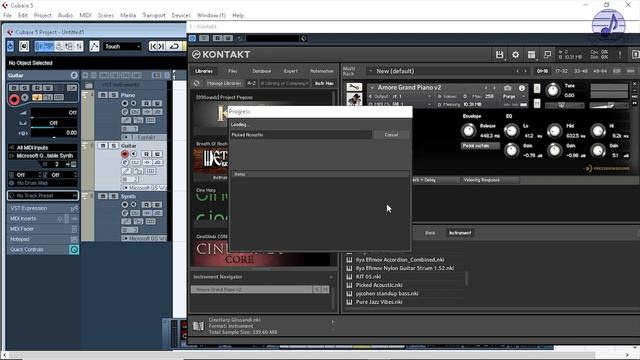The image size is (640, 360).
Task: Click Manage Libraries button
Action: click(x=224, y=83)
